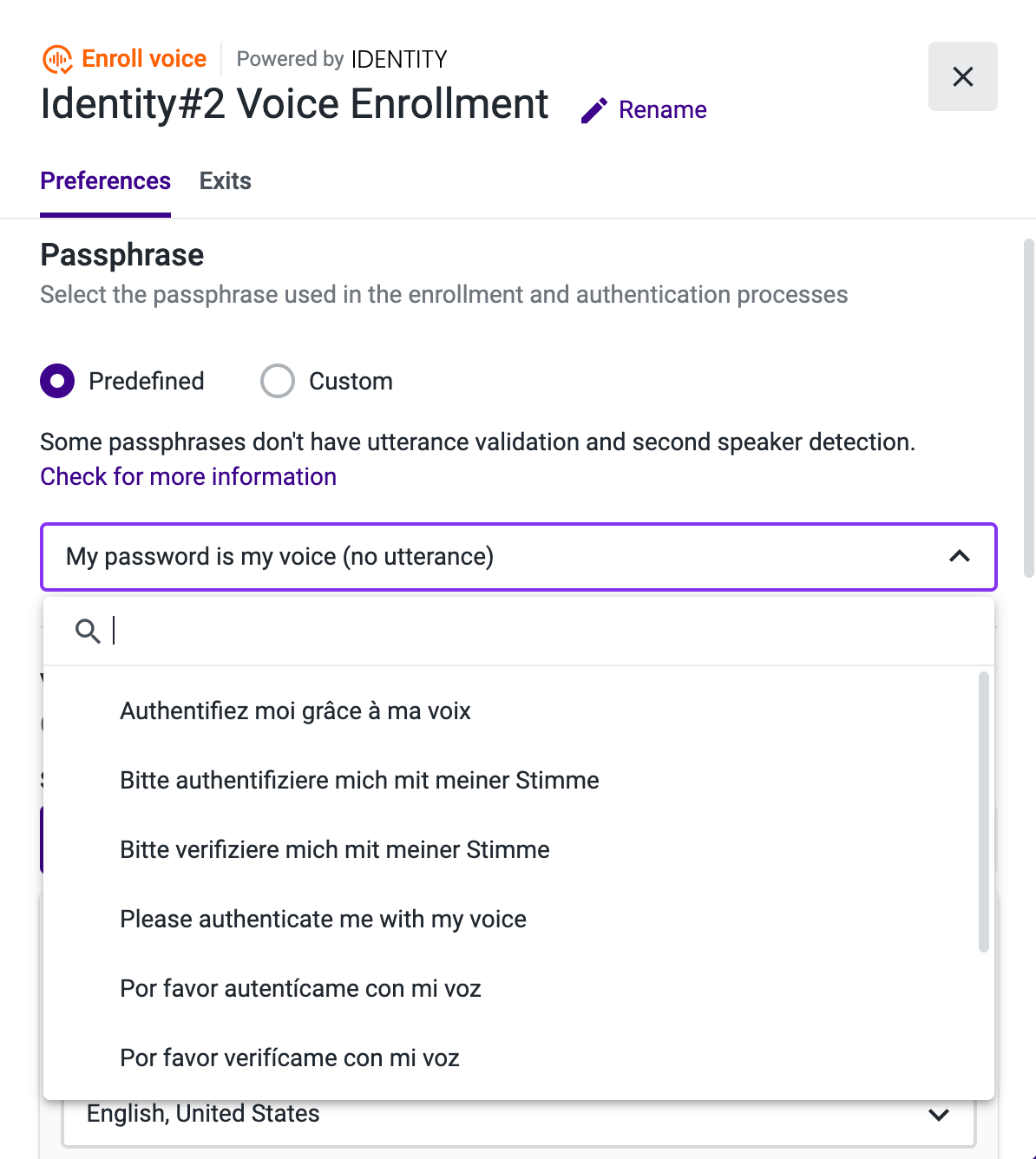Click the upward chevron on passphrase selector
This screenshot has width=1036, height=1159.
960,557
